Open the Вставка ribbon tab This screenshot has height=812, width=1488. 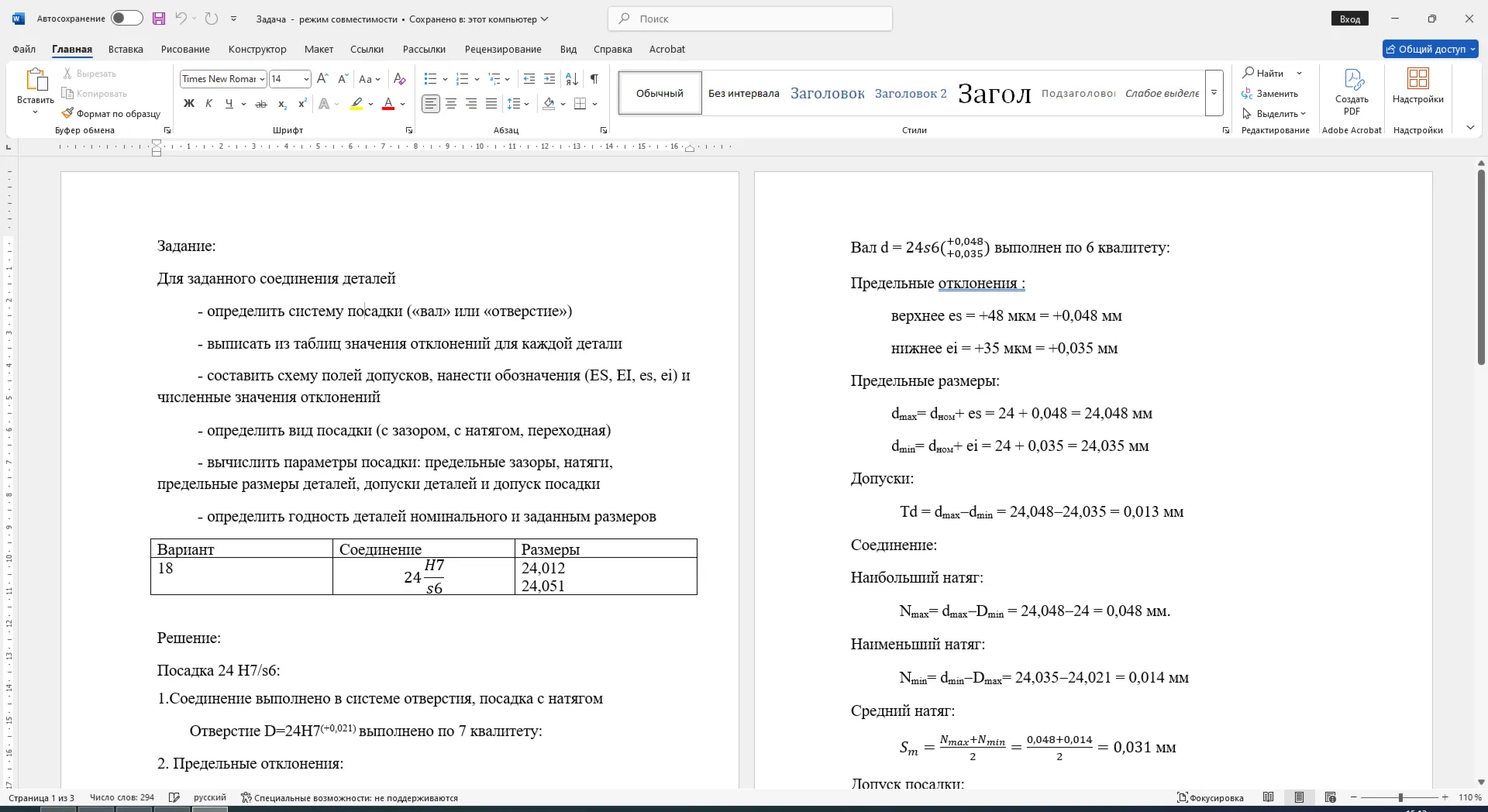point(126,49)
